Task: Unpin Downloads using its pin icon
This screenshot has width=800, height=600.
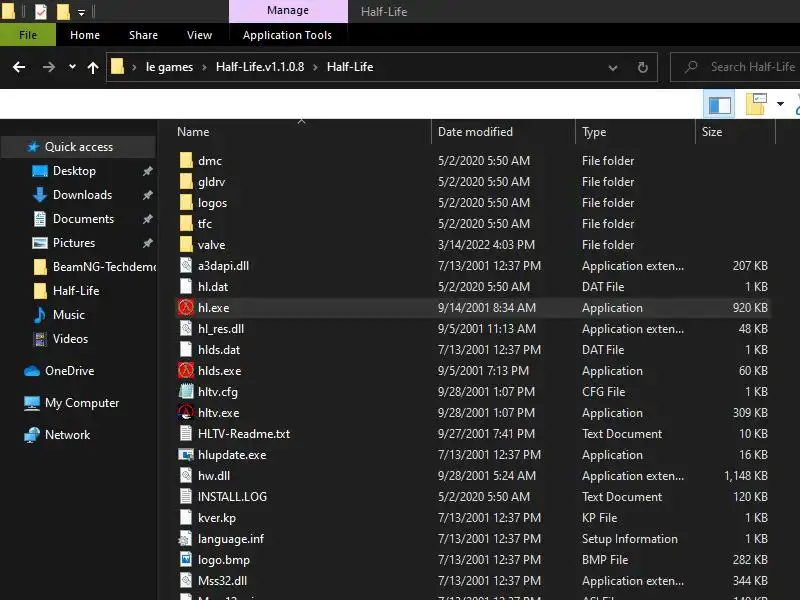Action: (x=147, y=195)
